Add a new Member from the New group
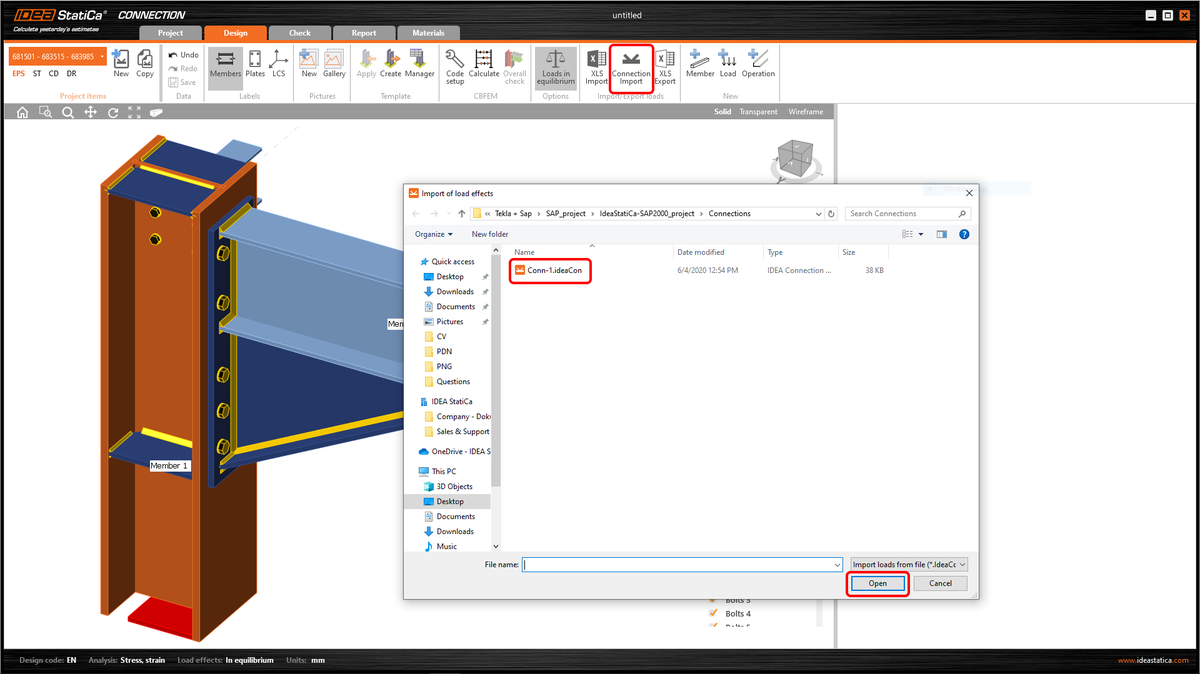The height and width of the screenshot is (674, 1200). coord(699,65)
